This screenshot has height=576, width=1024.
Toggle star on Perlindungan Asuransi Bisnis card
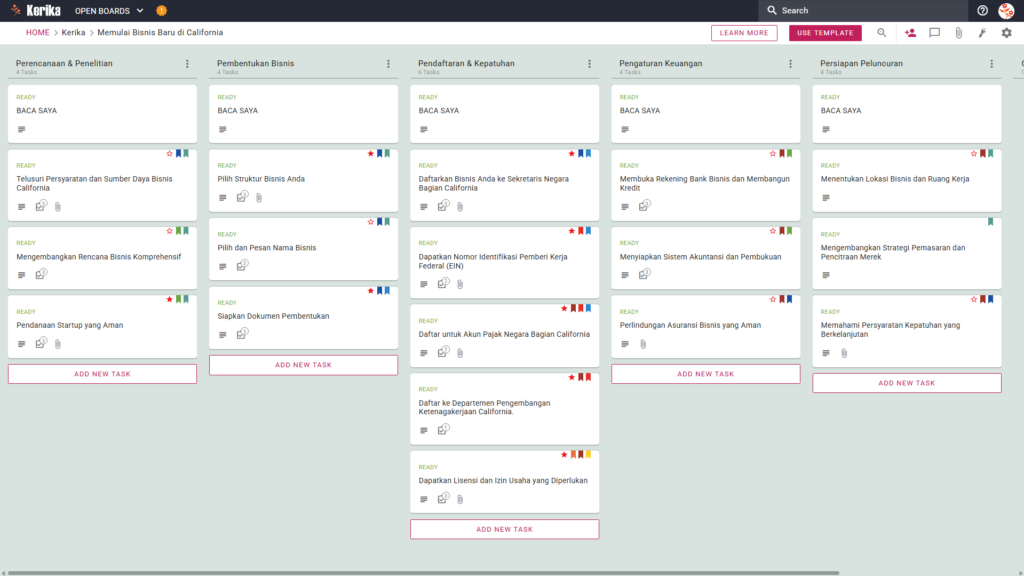(x=773, y=299)
